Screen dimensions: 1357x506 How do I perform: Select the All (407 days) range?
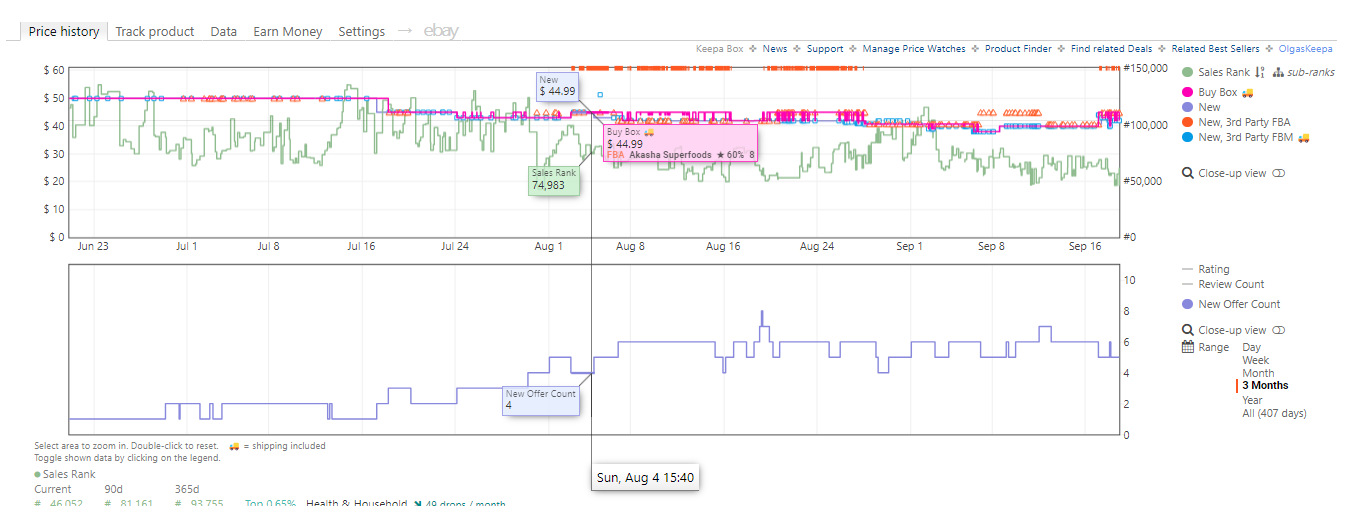pos(1274,413)
